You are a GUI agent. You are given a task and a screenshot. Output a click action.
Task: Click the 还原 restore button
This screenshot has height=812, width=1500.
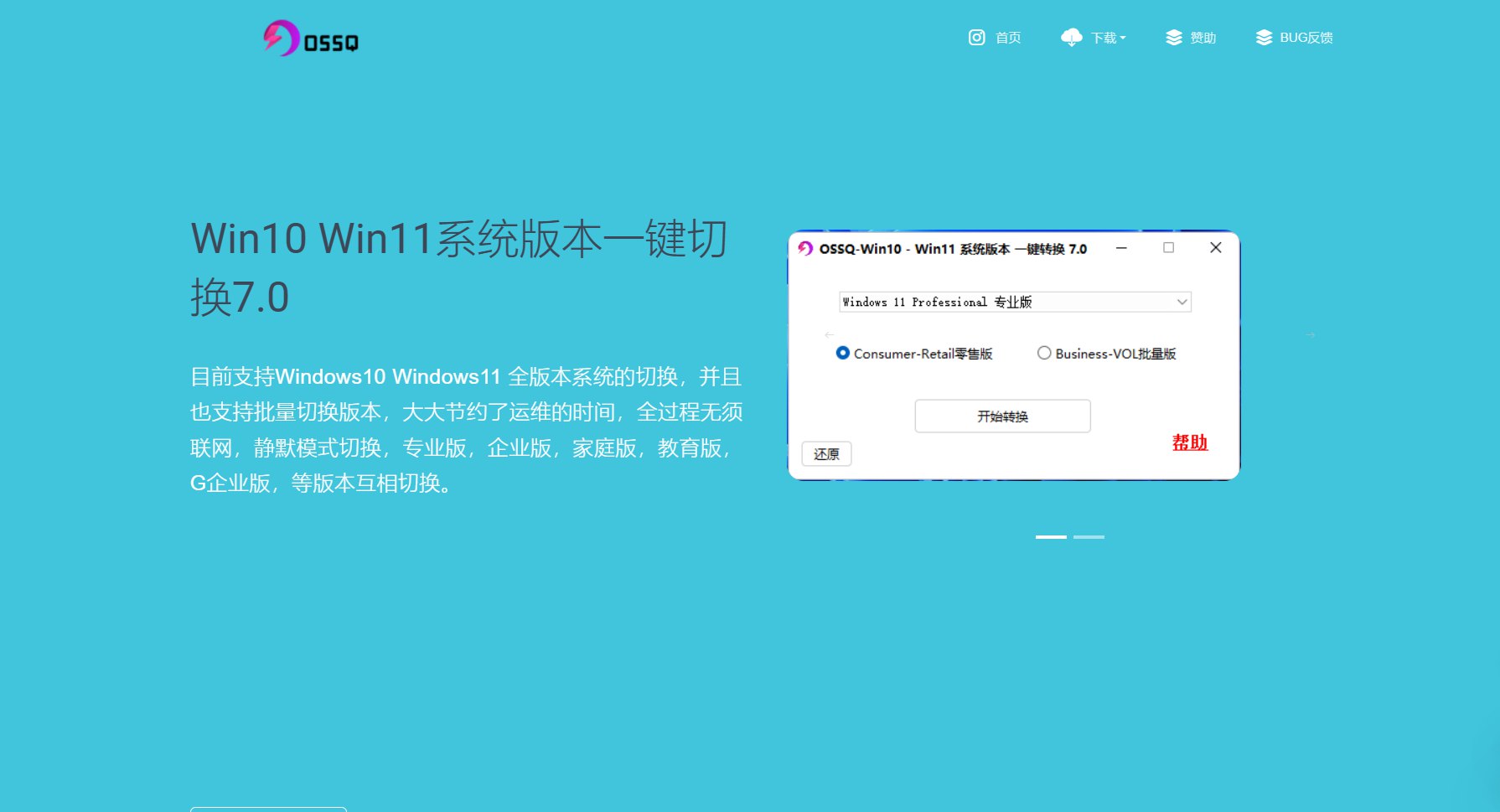click(826, 454)
